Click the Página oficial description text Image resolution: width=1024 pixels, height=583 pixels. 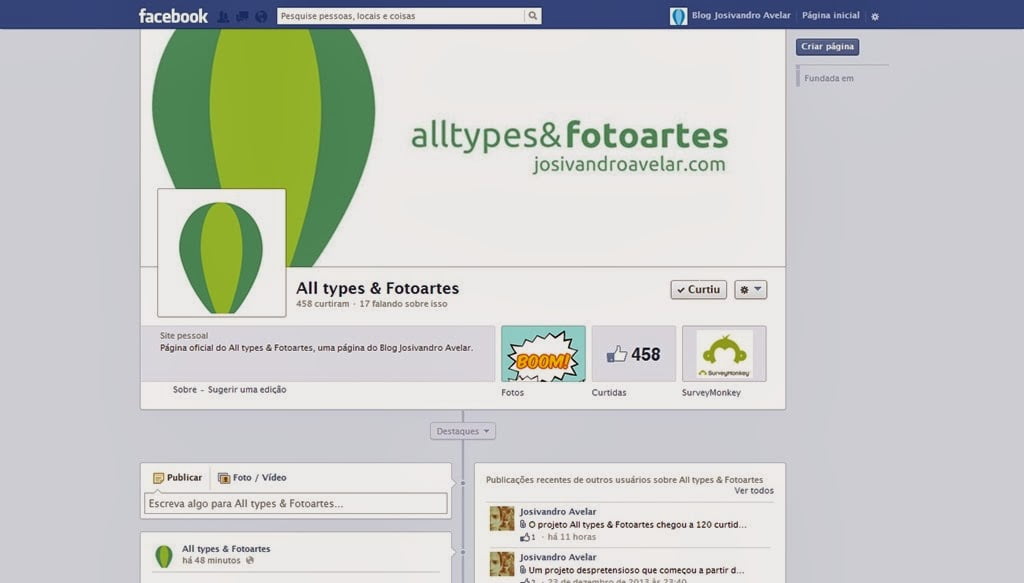[316, 348]
